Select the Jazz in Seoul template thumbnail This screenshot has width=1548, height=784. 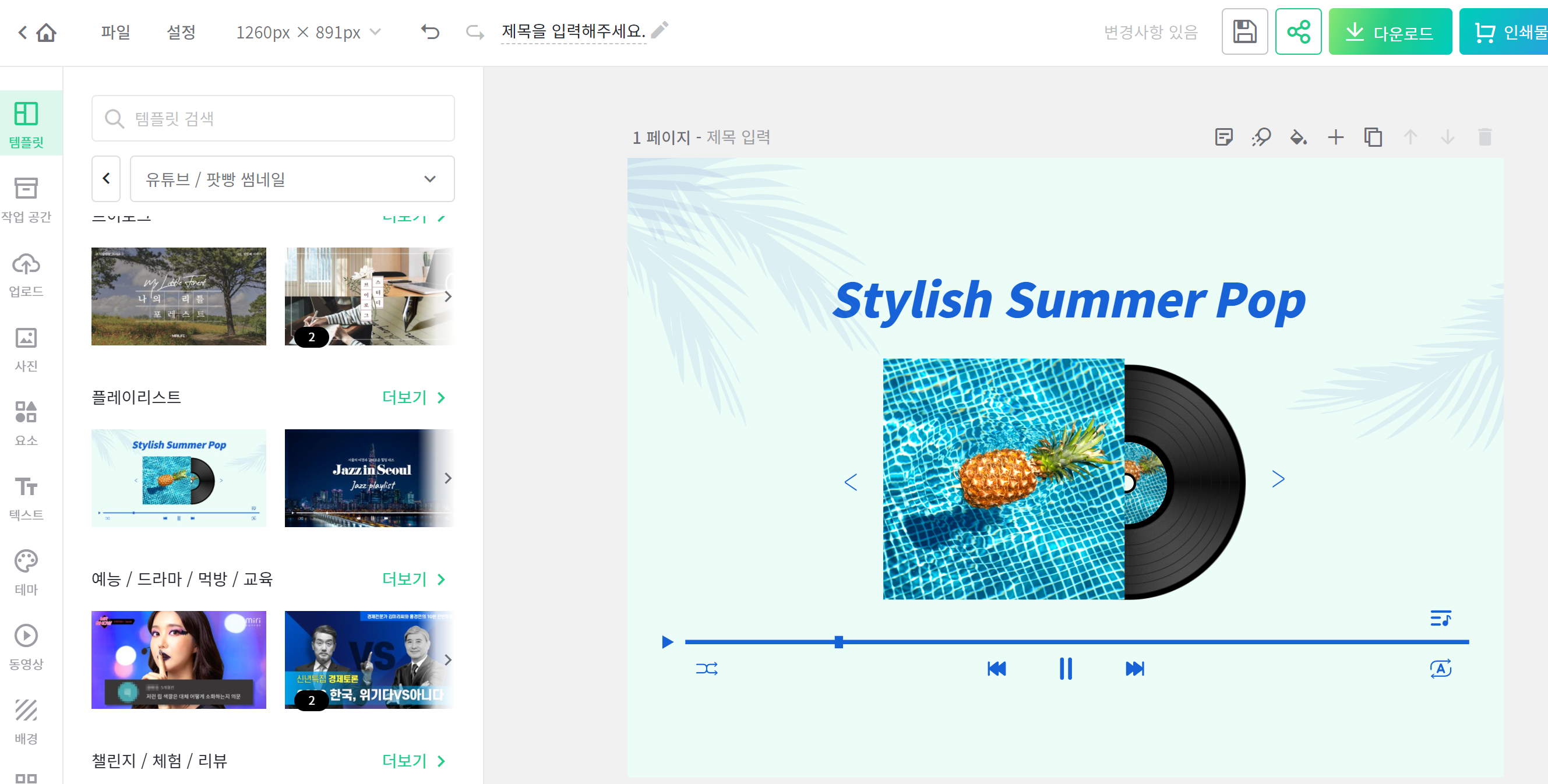coord(366,478)
